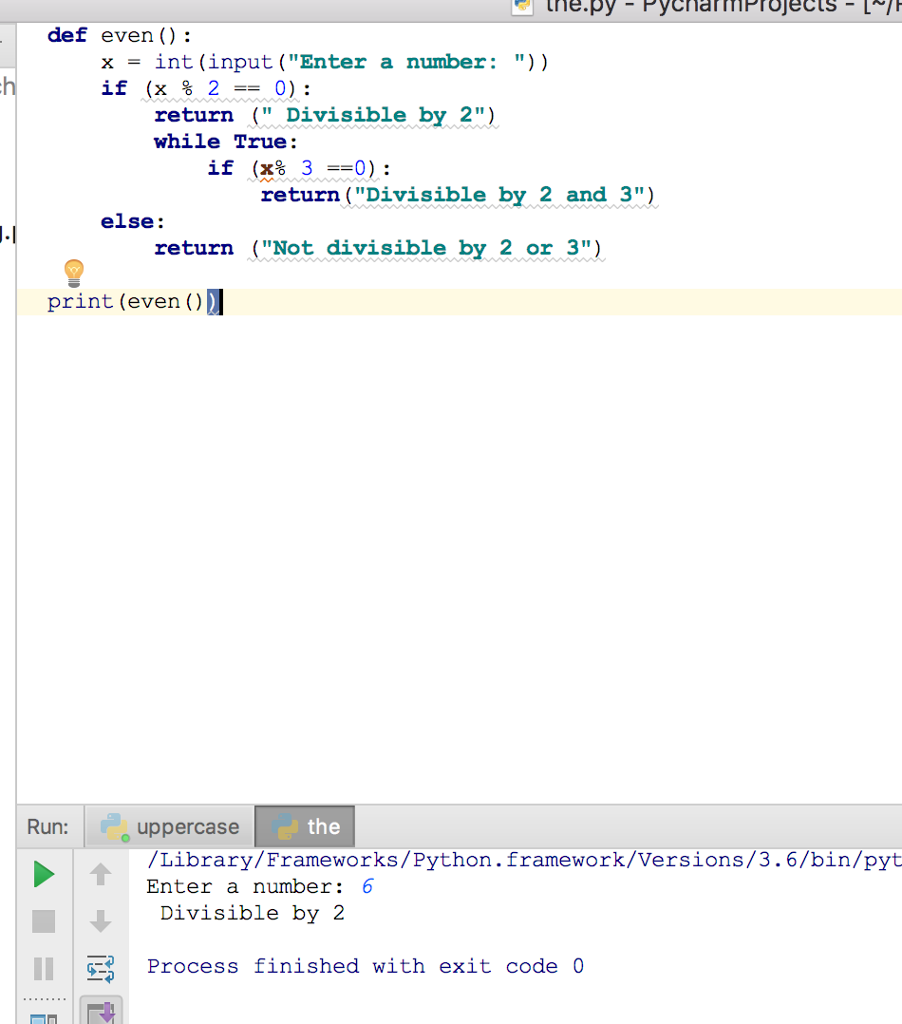The height and width of the screenshot is (1024, 902).
Task: Select the entered number 6 in console
Action: 366,887
